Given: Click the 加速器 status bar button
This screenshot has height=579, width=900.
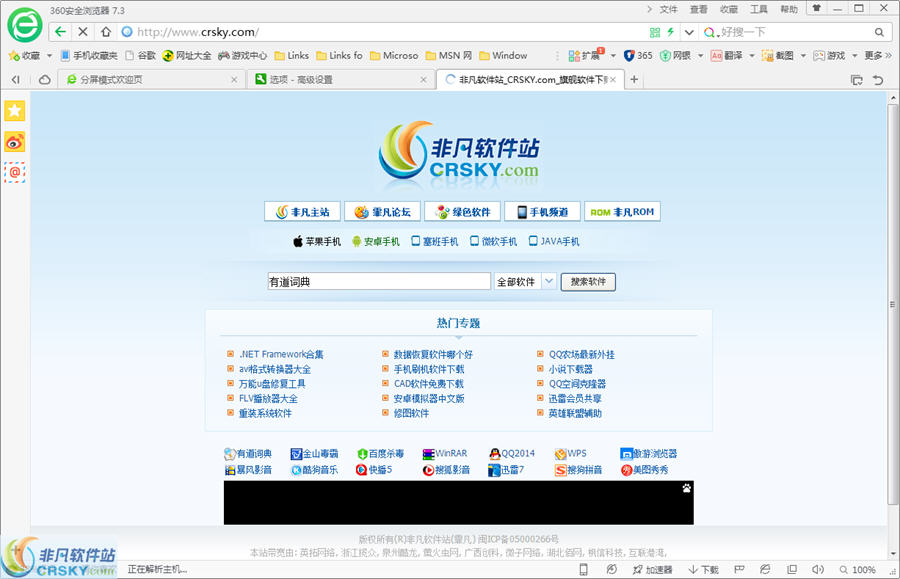Looking at the screenshot, I should [x=652, y=569].
